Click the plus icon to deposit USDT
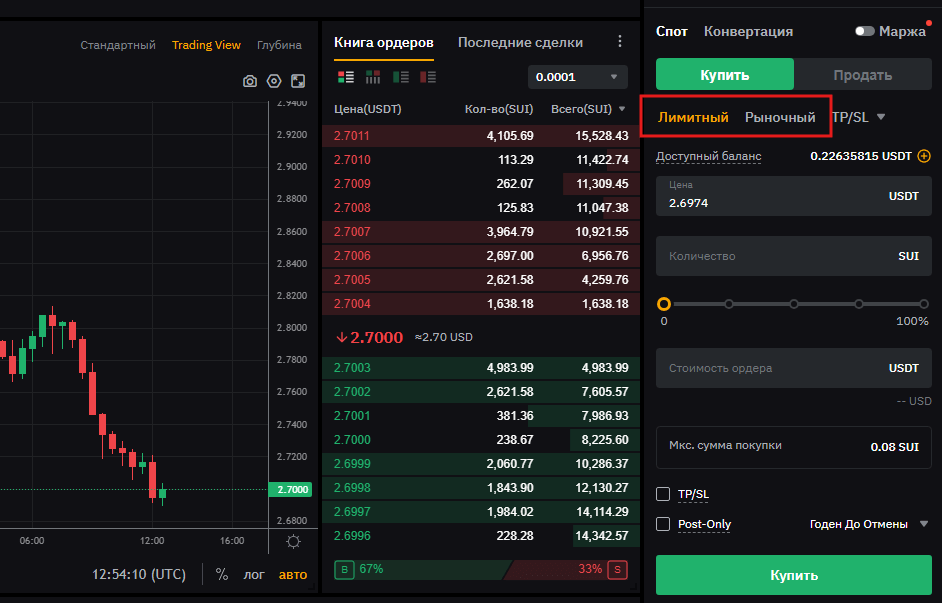The image size is (942, 603). click(924, 156)
